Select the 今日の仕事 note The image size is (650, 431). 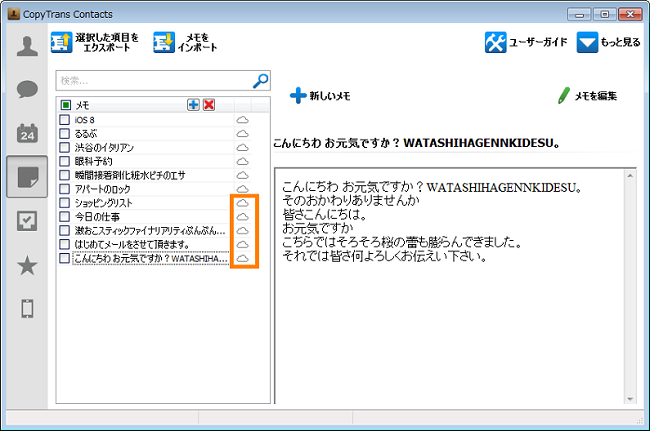point(97,216)
